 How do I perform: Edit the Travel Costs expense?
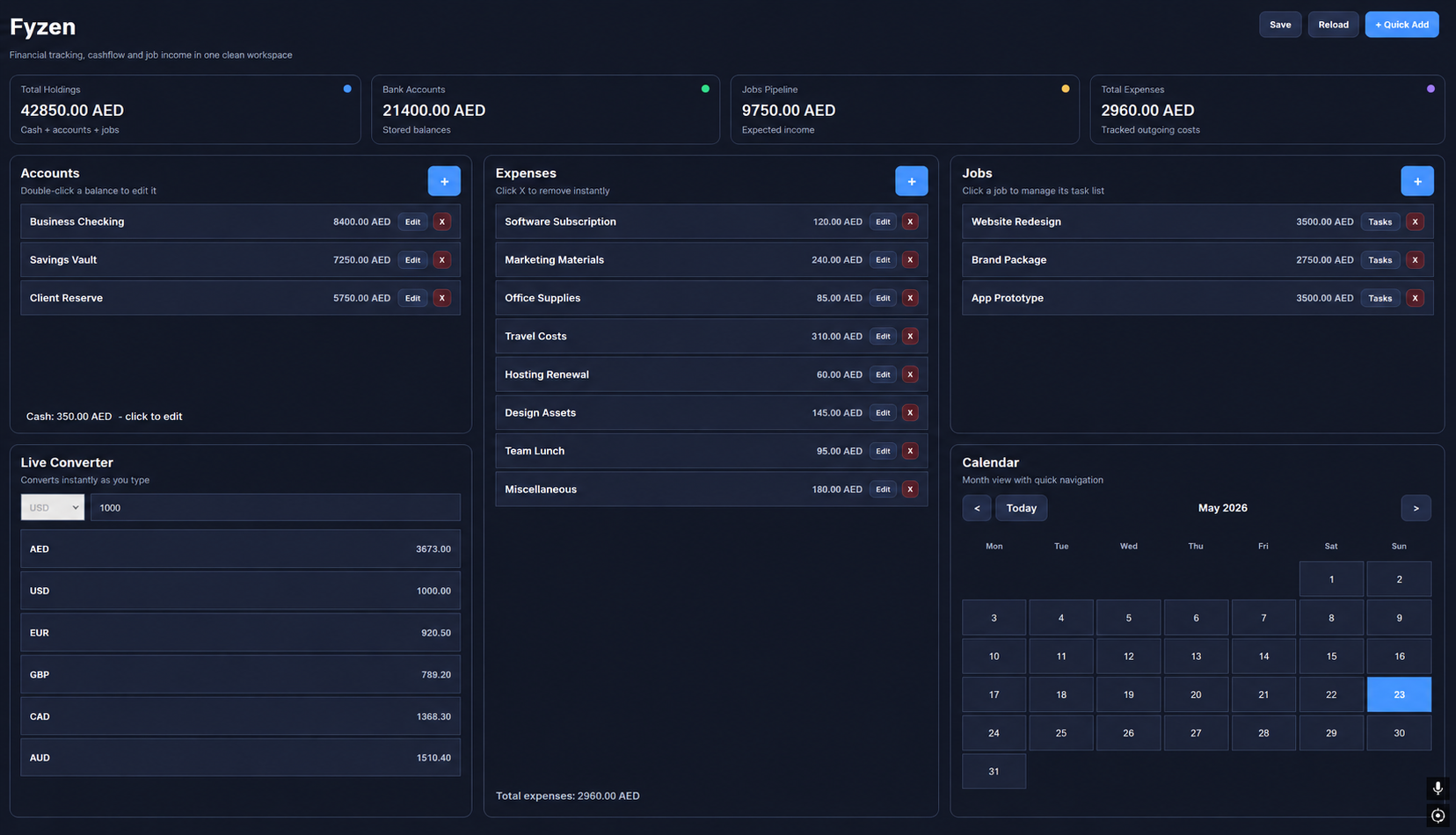[x=883, y=337]
